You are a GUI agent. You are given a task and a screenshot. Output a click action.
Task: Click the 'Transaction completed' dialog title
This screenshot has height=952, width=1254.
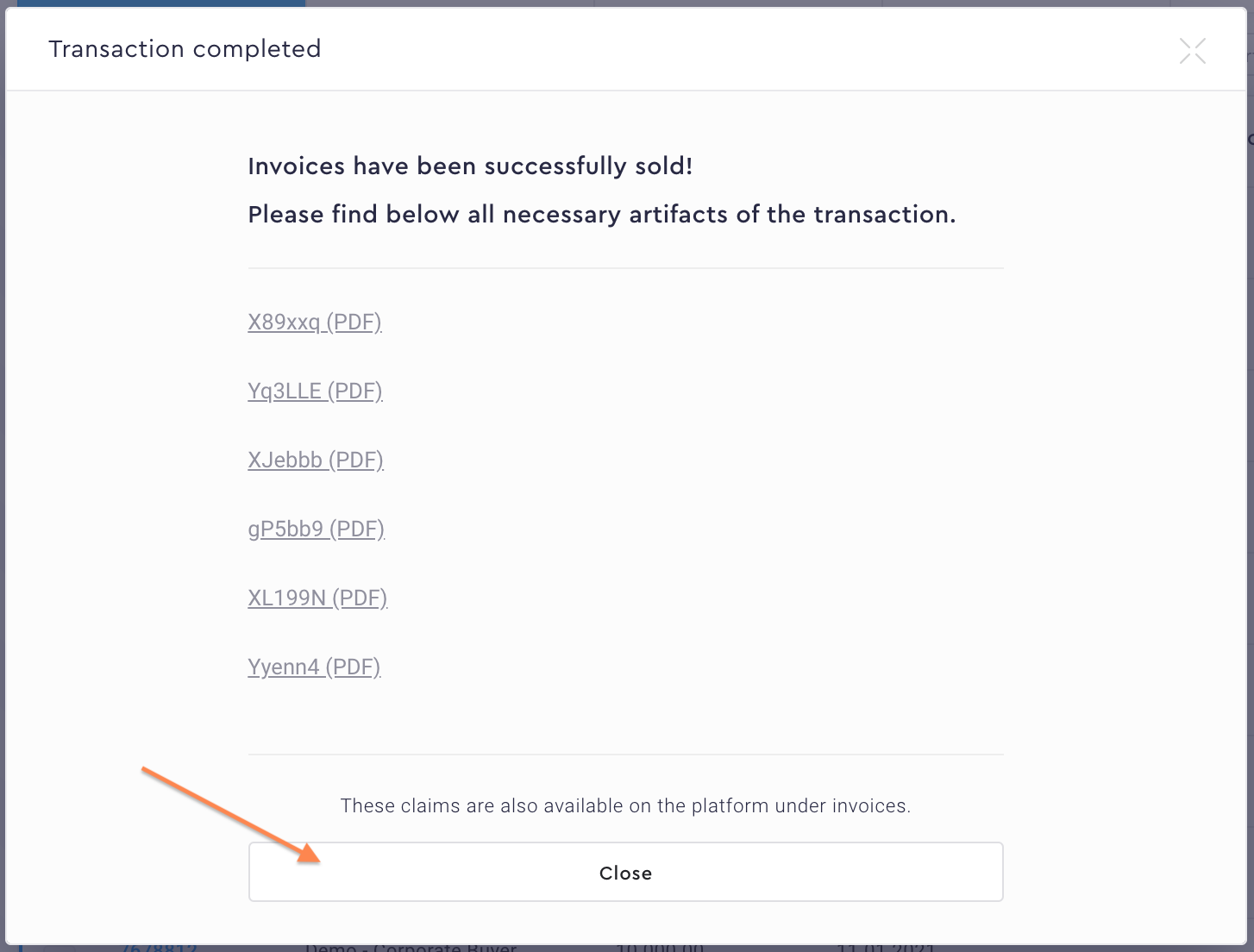pos(185,49)
